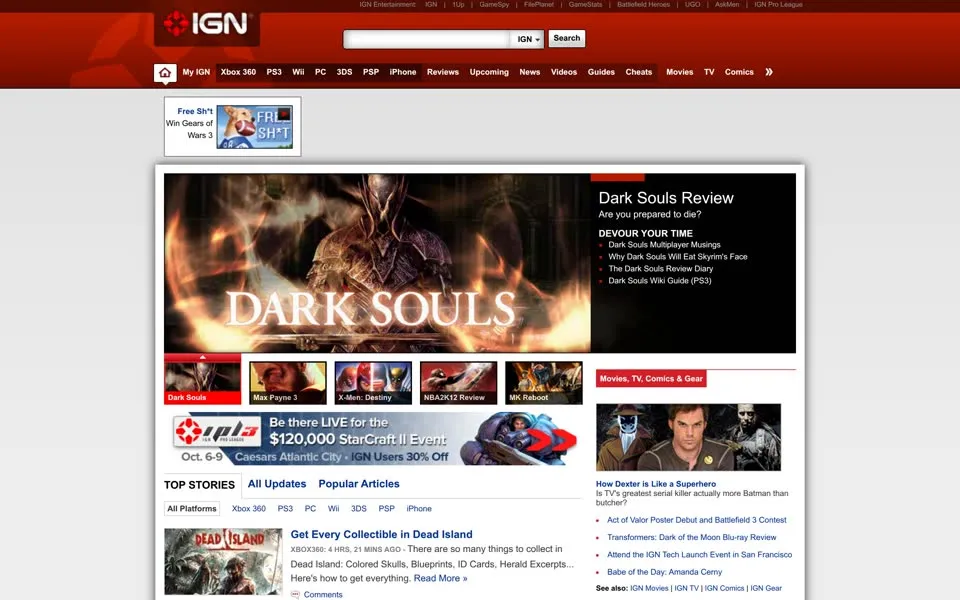The image size is (960, 600).
Task: Open the IGN search scope dropdown
Action: click(527, 39)
